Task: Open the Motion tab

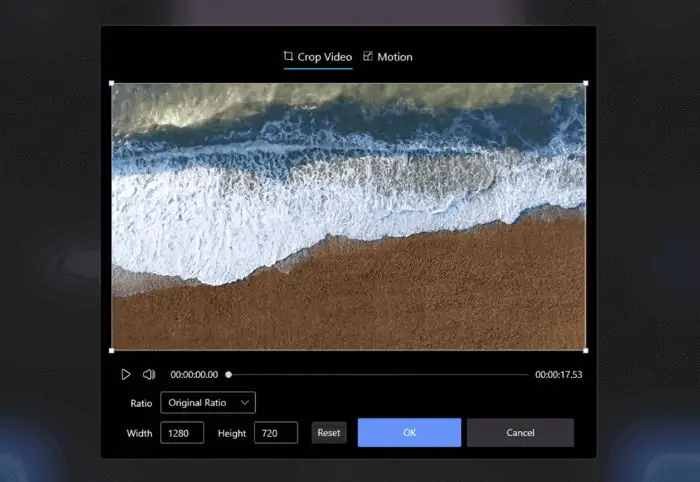Action: tap(388, 57)
